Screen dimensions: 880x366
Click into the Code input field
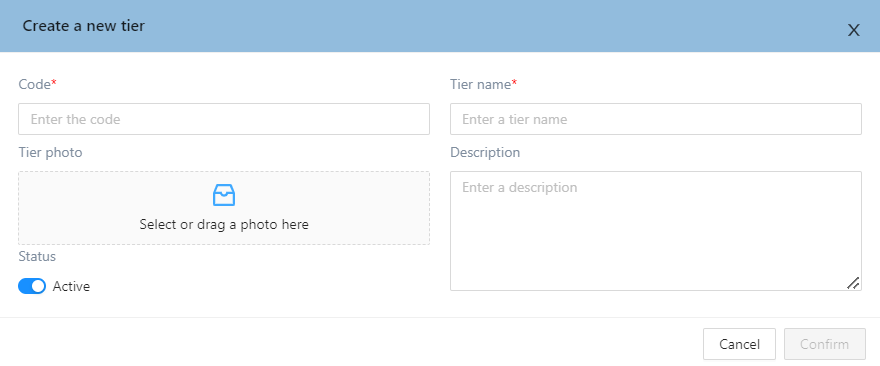pyautogui.click(x=224, y=119)
